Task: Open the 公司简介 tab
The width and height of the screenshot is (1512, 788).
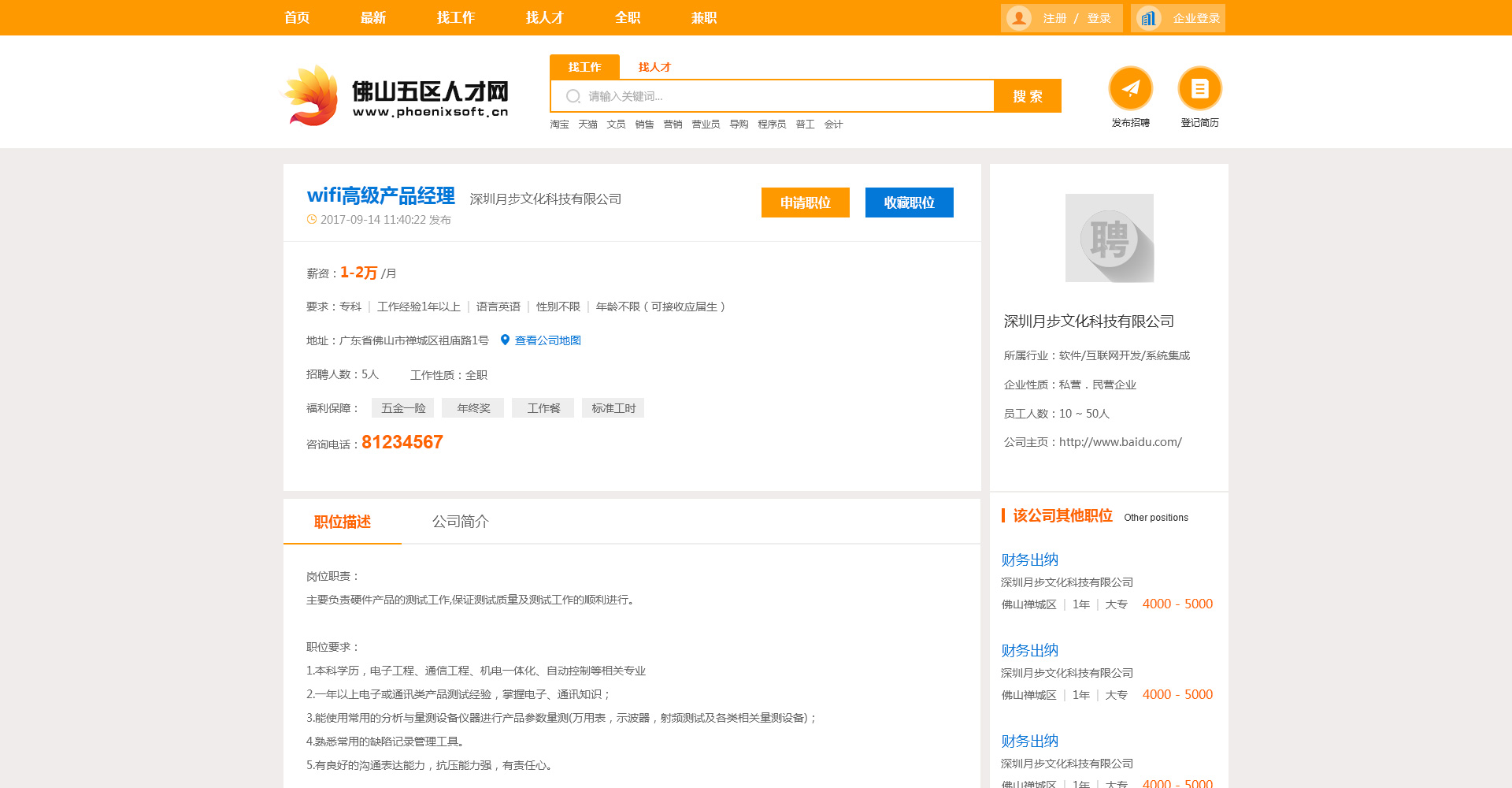Action: click(460, 522)
